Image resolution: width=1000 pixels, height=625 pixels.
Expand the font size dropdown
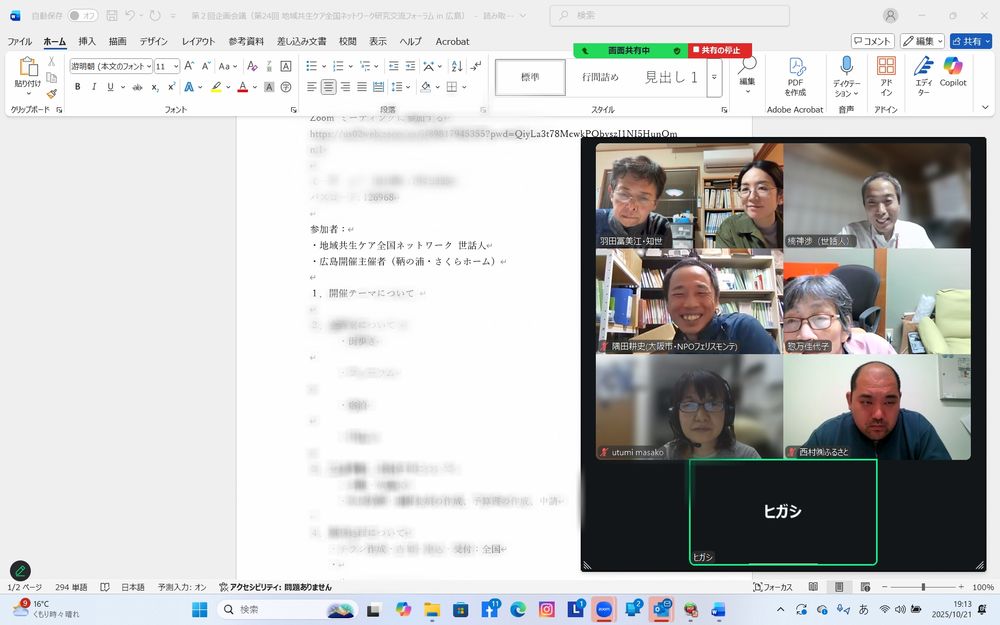pyautogui.click(x=175, y=66)
